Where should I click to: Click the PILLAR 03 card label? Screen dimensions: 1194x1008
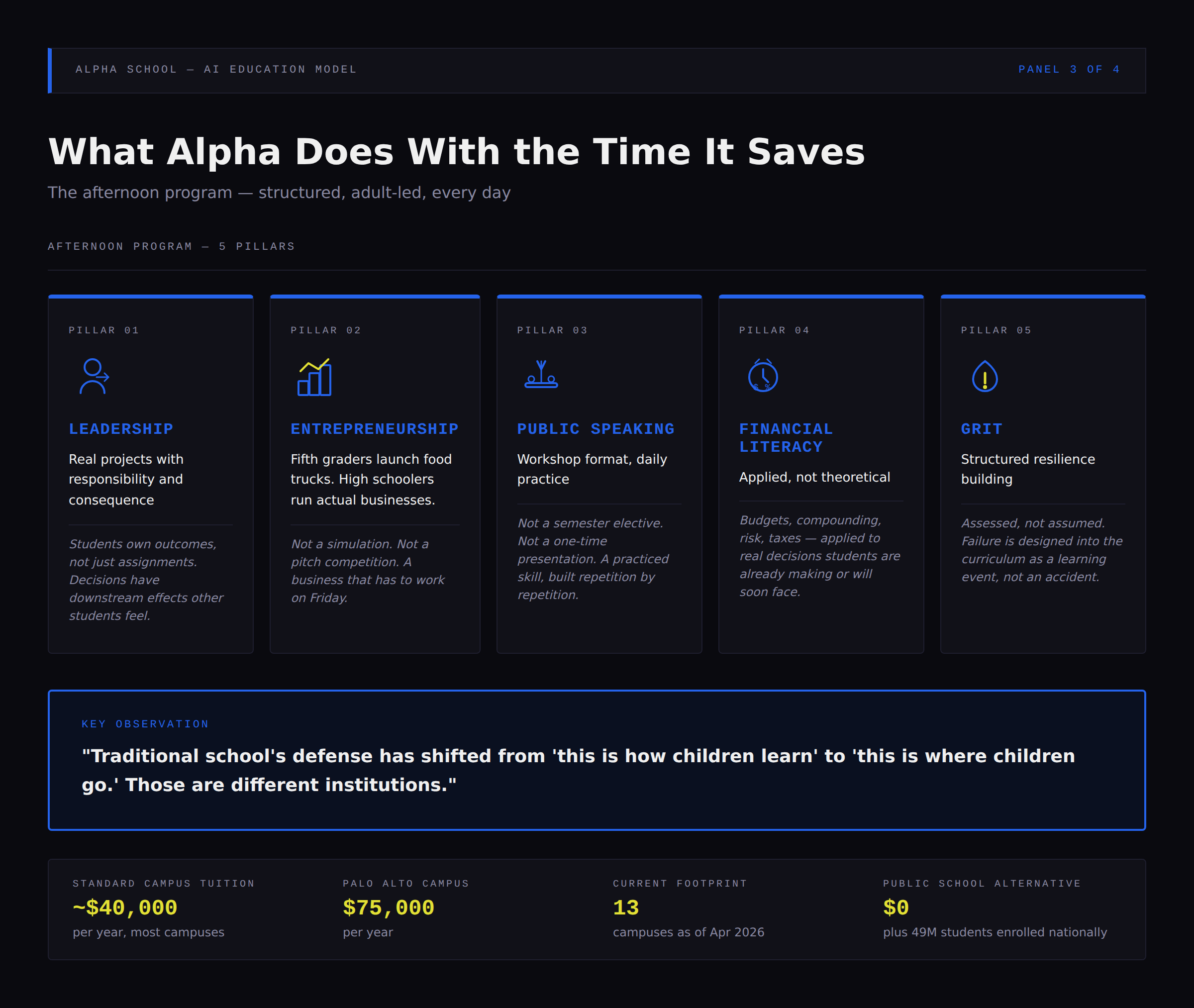coord(552,330)
